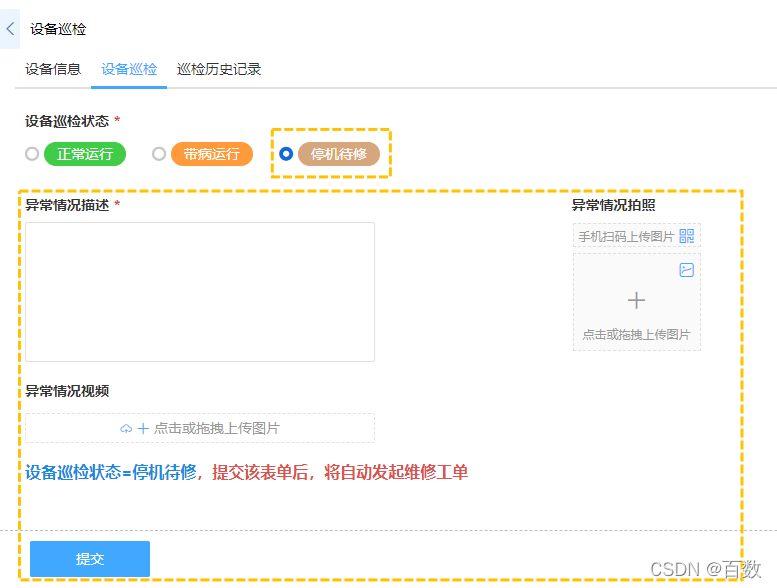
Task: Open the 巡检历史记录 tab
Action: [219, 69]
